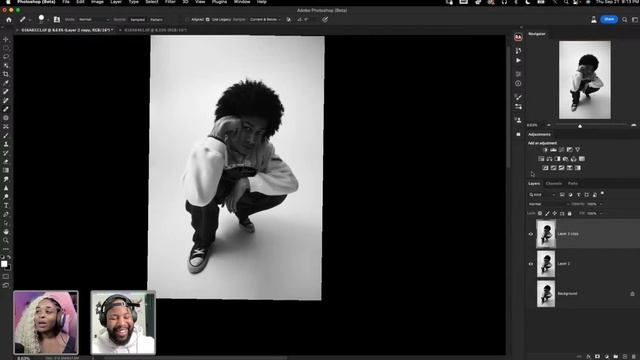Open the Brushes panel icon in side strip

pyautogui.click(x=518, y=97)
